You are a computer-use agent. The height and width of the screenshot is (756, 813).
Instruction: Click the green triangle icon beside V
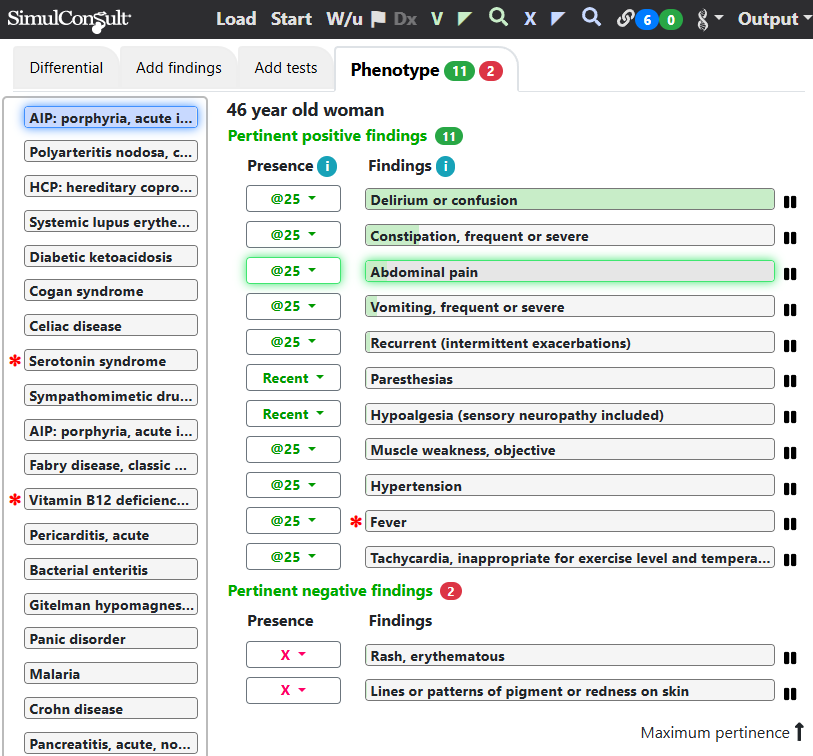[x=465, y=19]
